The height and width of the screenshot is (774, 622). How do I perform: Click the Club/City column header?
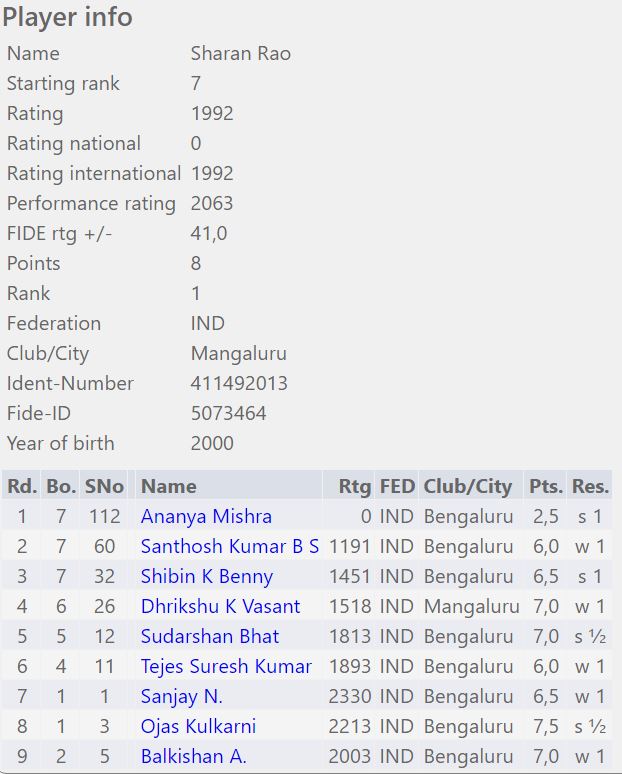point(467,487)
